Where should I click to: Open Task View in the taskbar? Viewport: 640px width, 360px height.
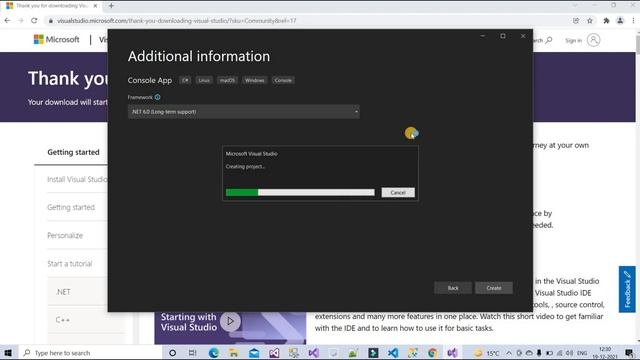click(193, 353)
